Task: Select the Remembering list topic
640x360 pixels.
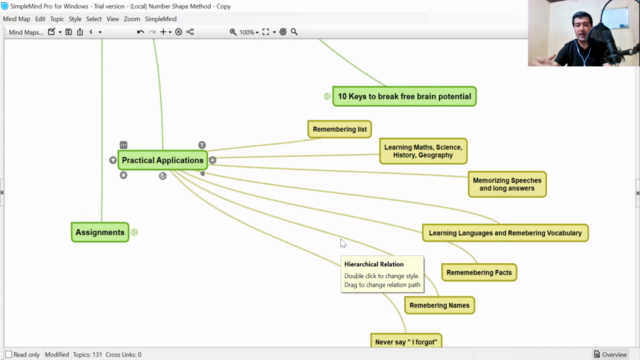Action: [x=340, y=129]
